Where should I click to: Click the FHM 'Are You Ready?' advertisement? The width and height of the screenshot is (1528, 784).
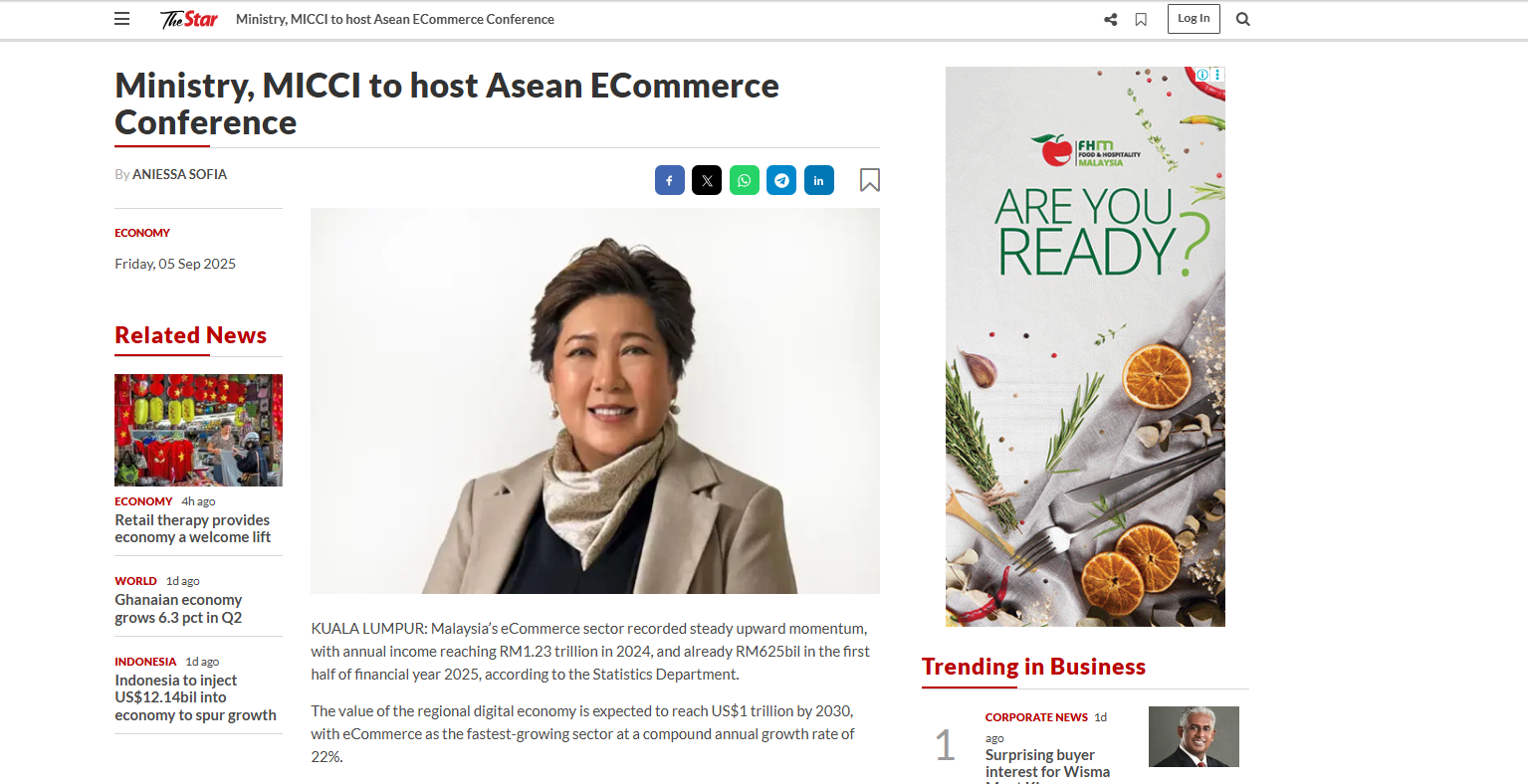pyautogui.click(x=1085, y=346)
